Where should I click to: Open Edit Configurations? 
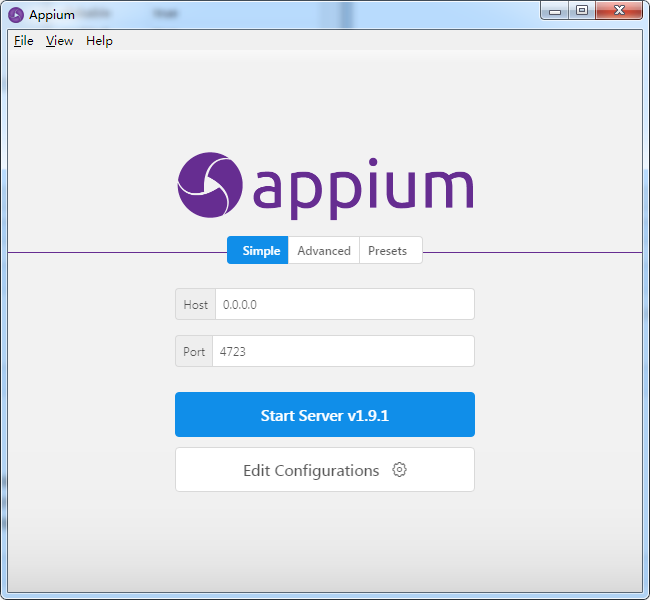(325, 470)
